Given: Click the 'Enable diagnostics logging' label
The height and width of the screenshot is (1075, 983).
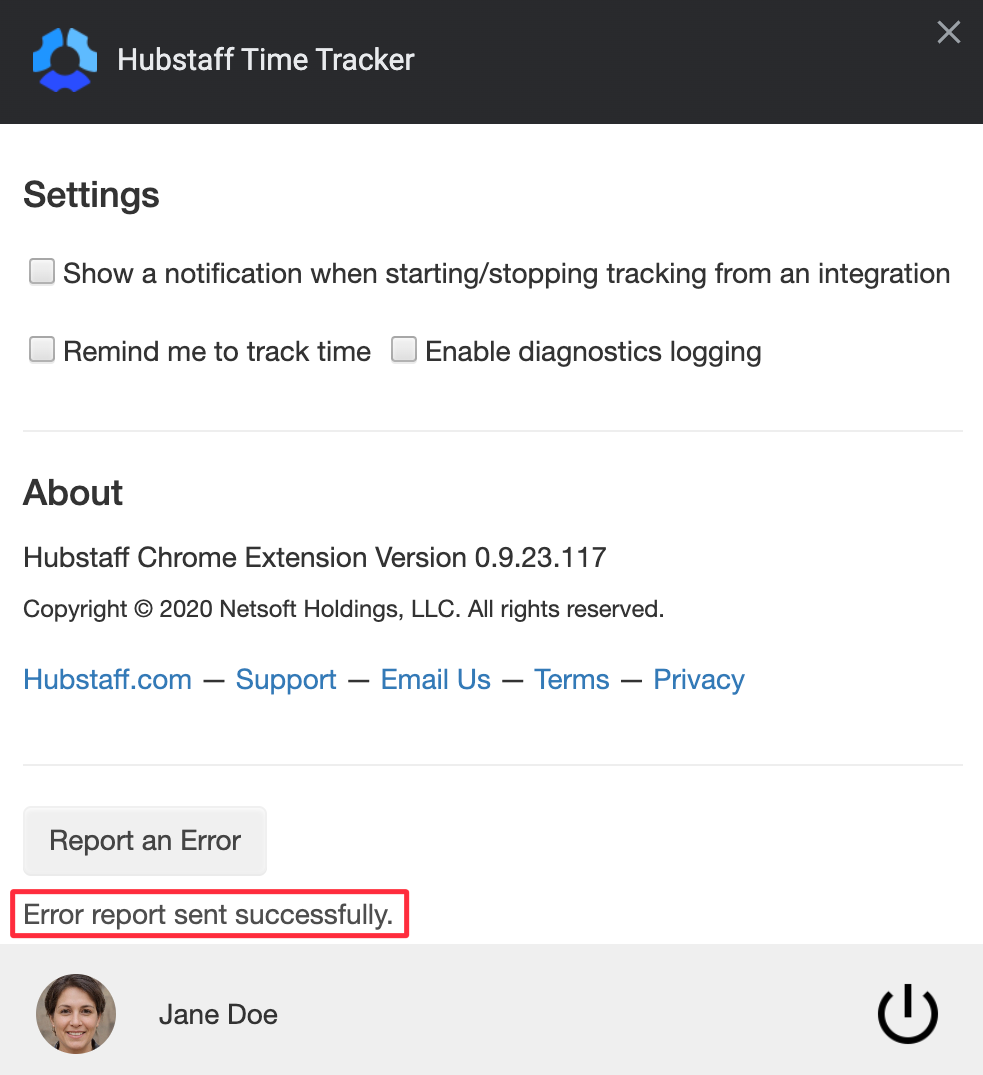Looking at the screenshot, I should coord(593,352).
